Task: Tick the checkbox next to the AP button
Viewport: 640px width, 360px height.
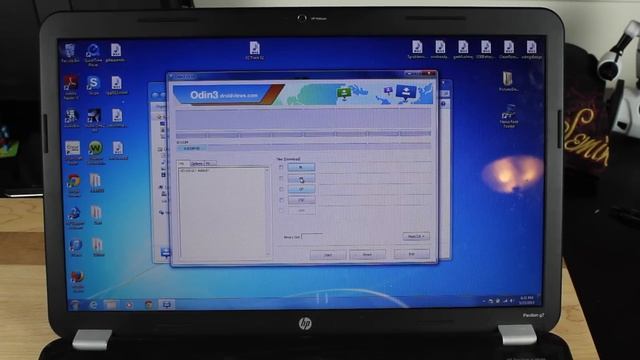Action: coord(281,178)
